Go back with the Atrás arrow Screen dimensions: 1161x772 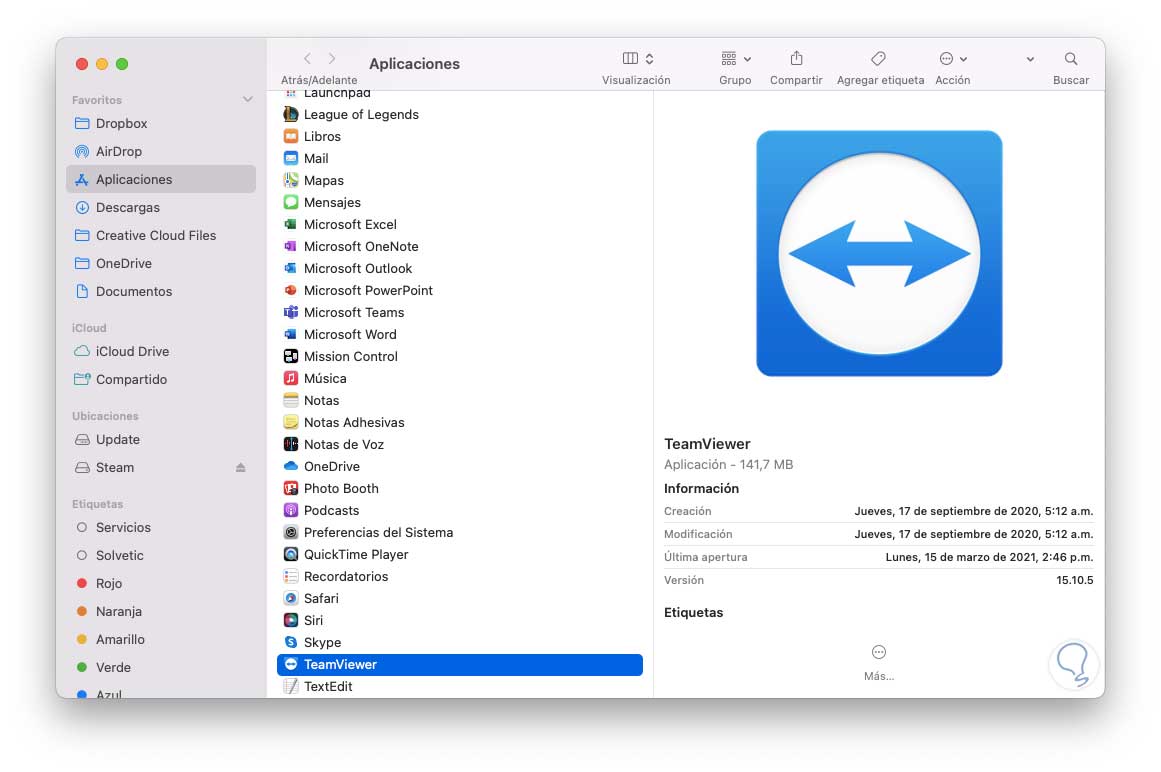307,58
